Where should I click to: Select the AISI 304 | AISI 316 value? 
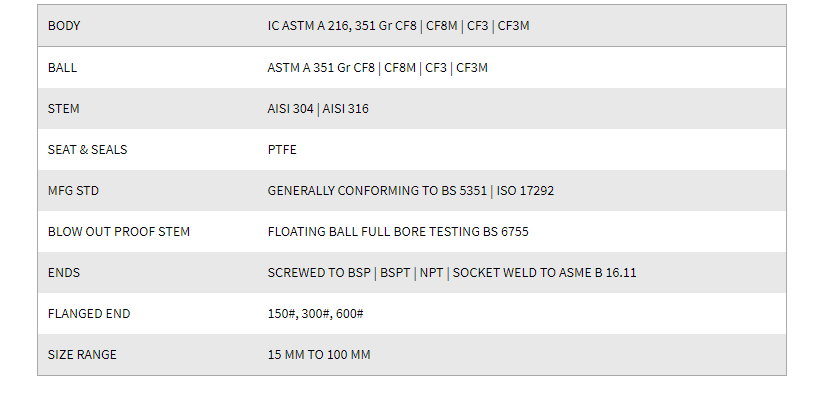318,109
